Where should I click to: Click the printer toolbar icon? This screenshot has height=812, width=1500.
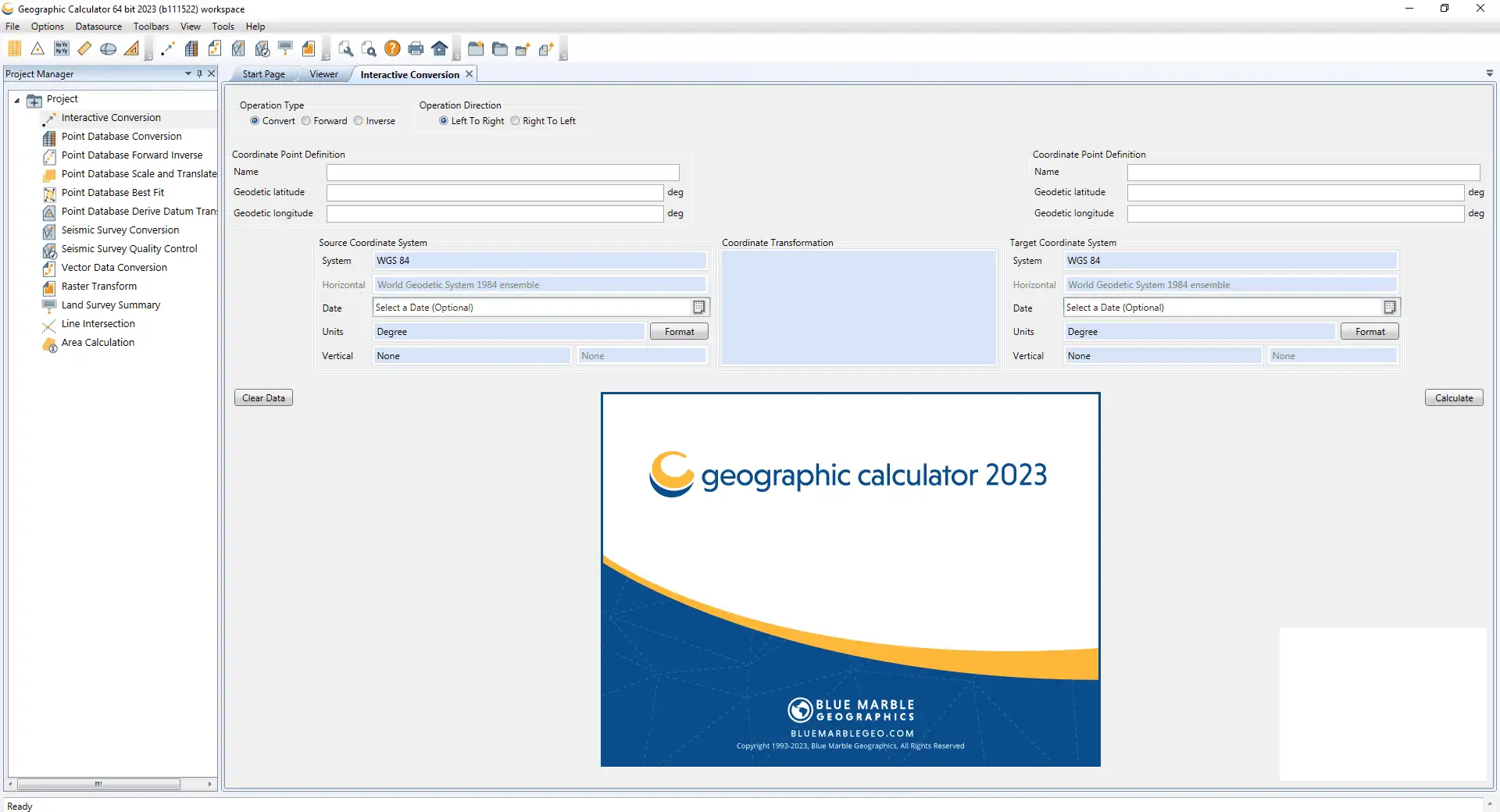point(416,48)
